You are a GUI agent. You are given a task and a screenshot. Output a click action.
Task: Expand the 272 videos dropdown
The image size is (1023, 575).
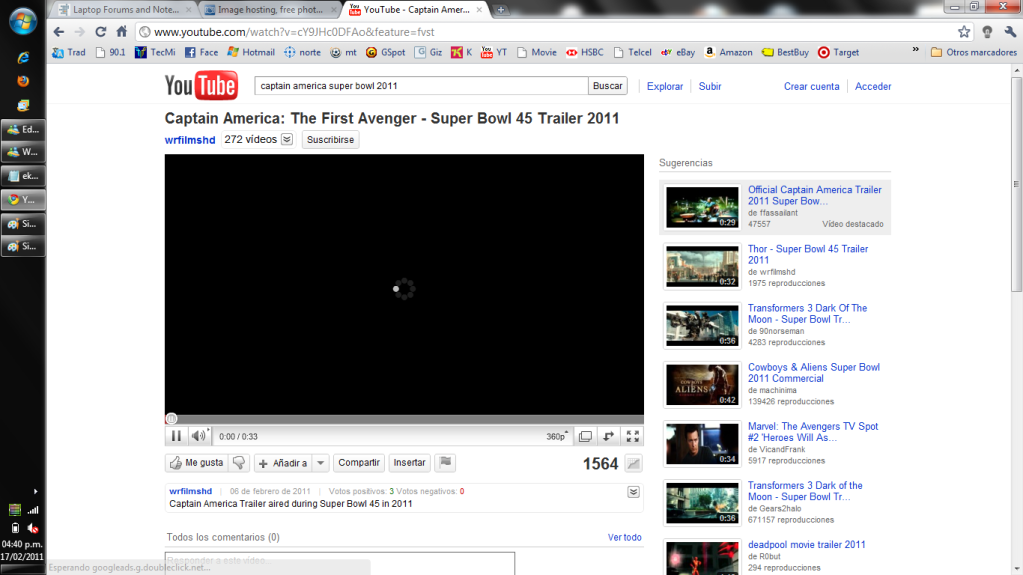(x=287, y=140)
